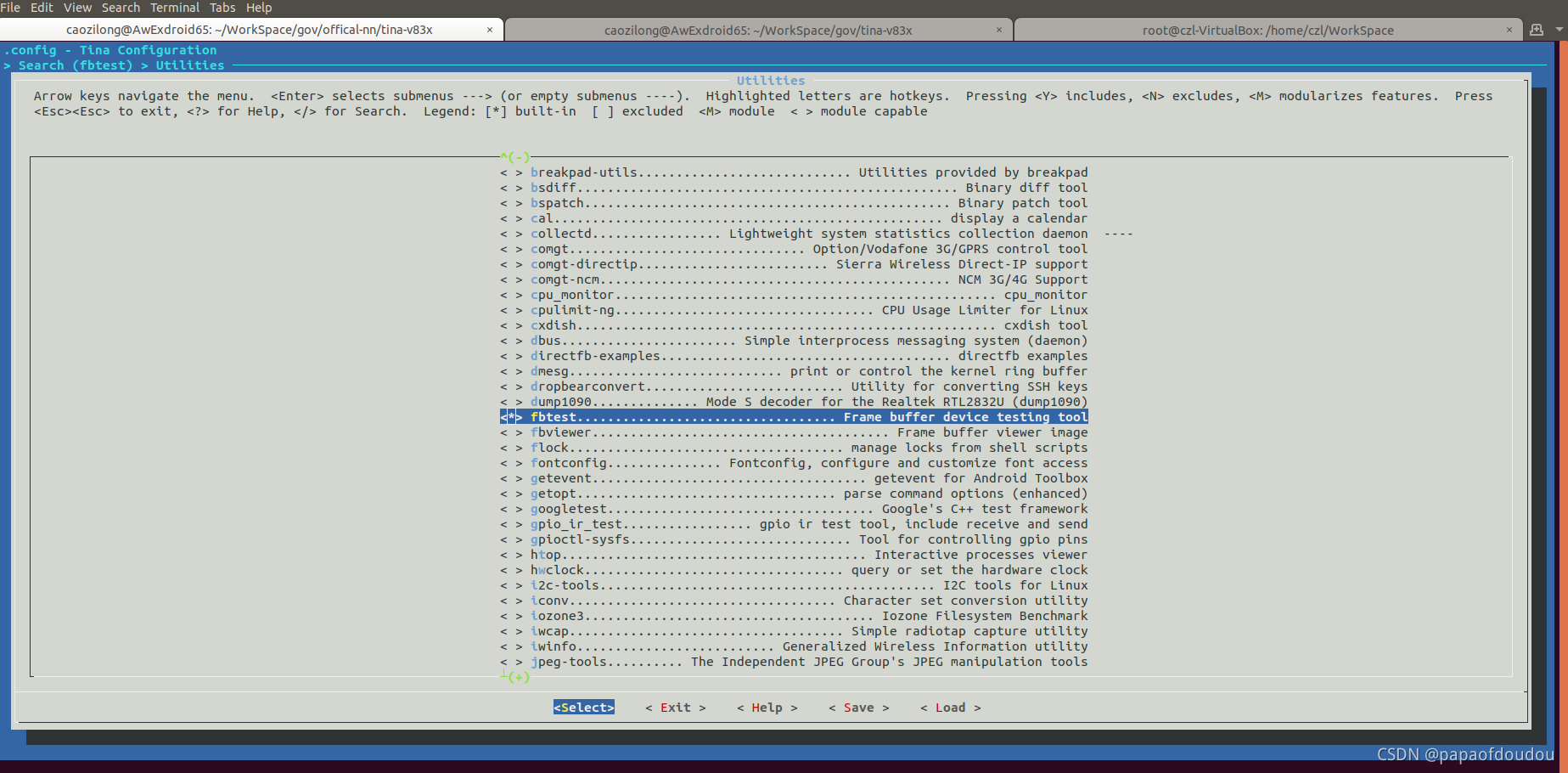Select the cpulimit-ng entry

point(794,310)
